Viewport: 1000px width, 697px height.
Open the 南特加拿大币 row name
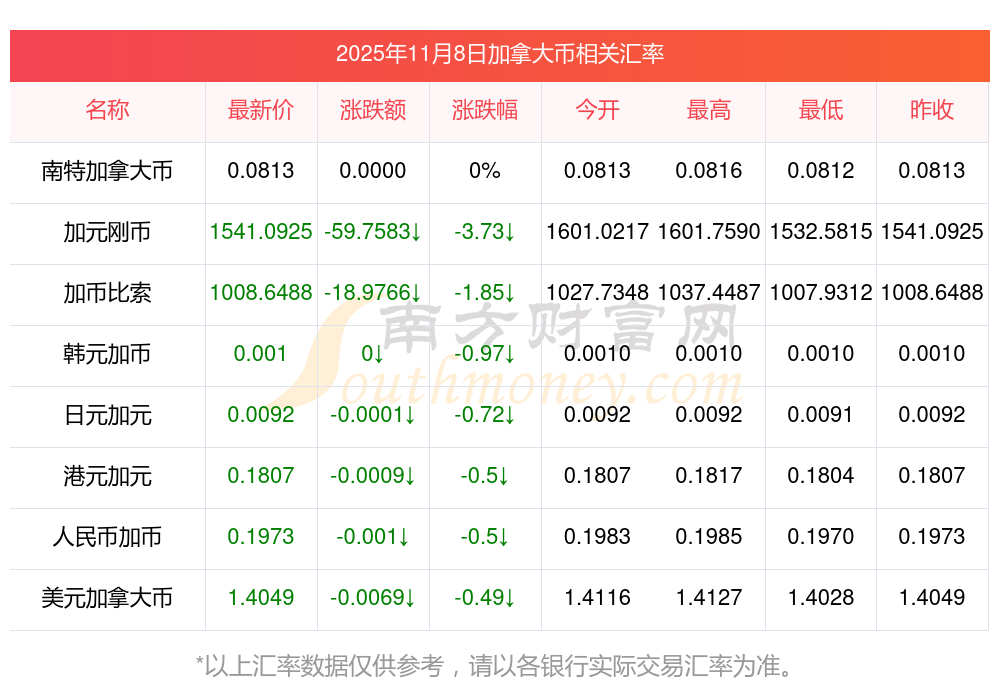click(107, 171)
